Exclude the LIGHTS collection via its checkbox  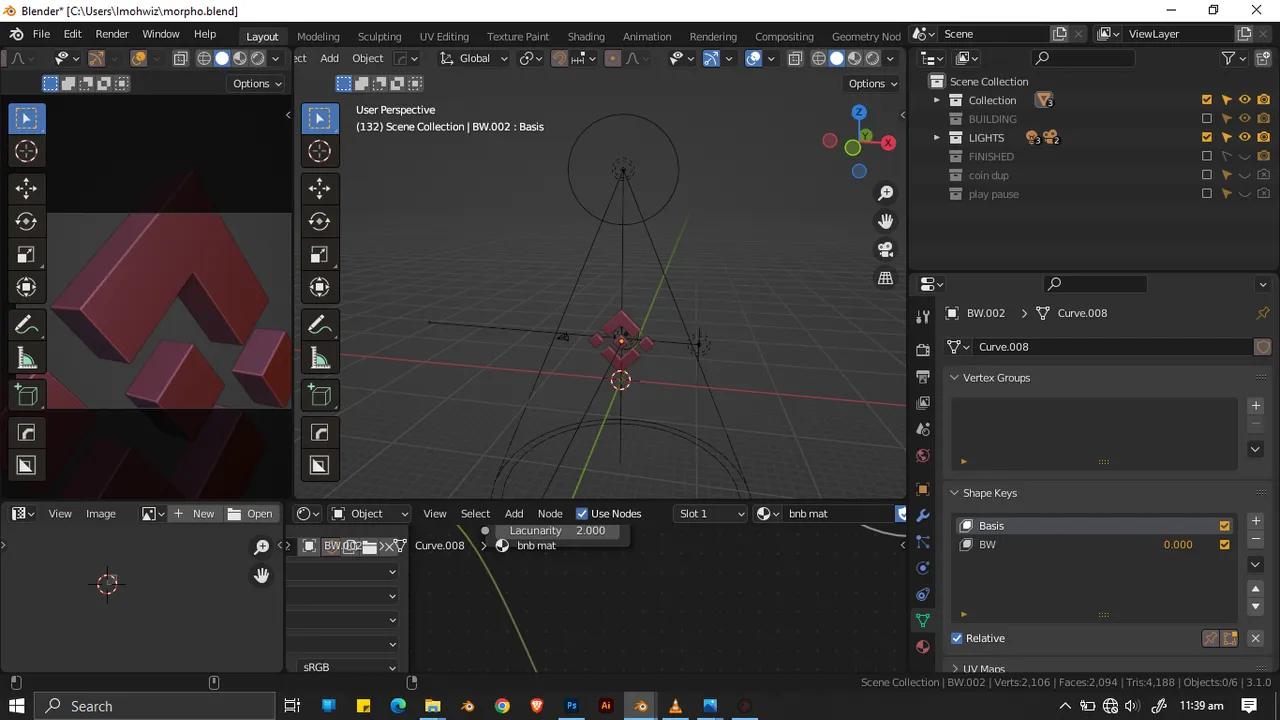pos(1207,138)
